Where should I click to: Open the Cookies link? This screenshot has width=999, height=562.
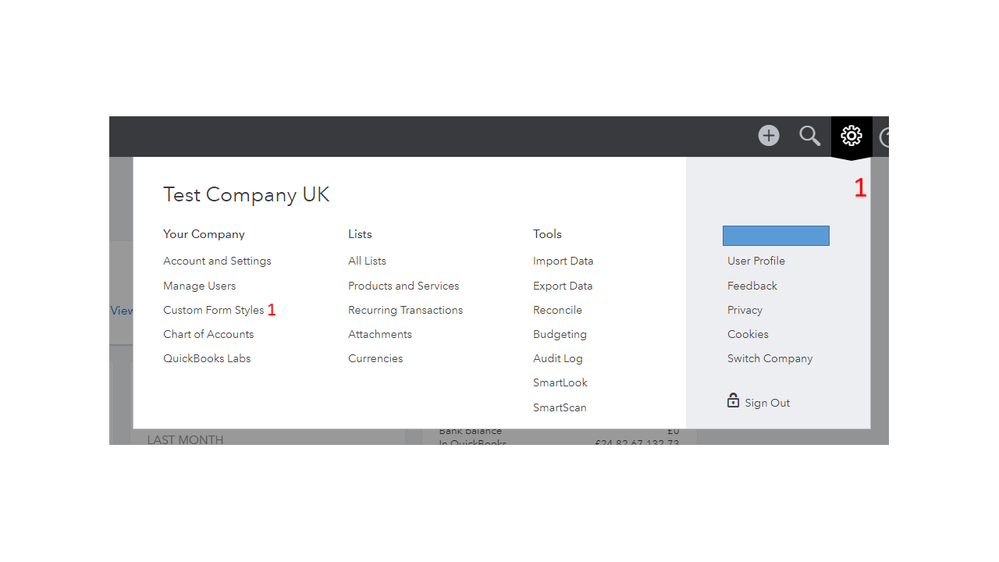point(748,335)
